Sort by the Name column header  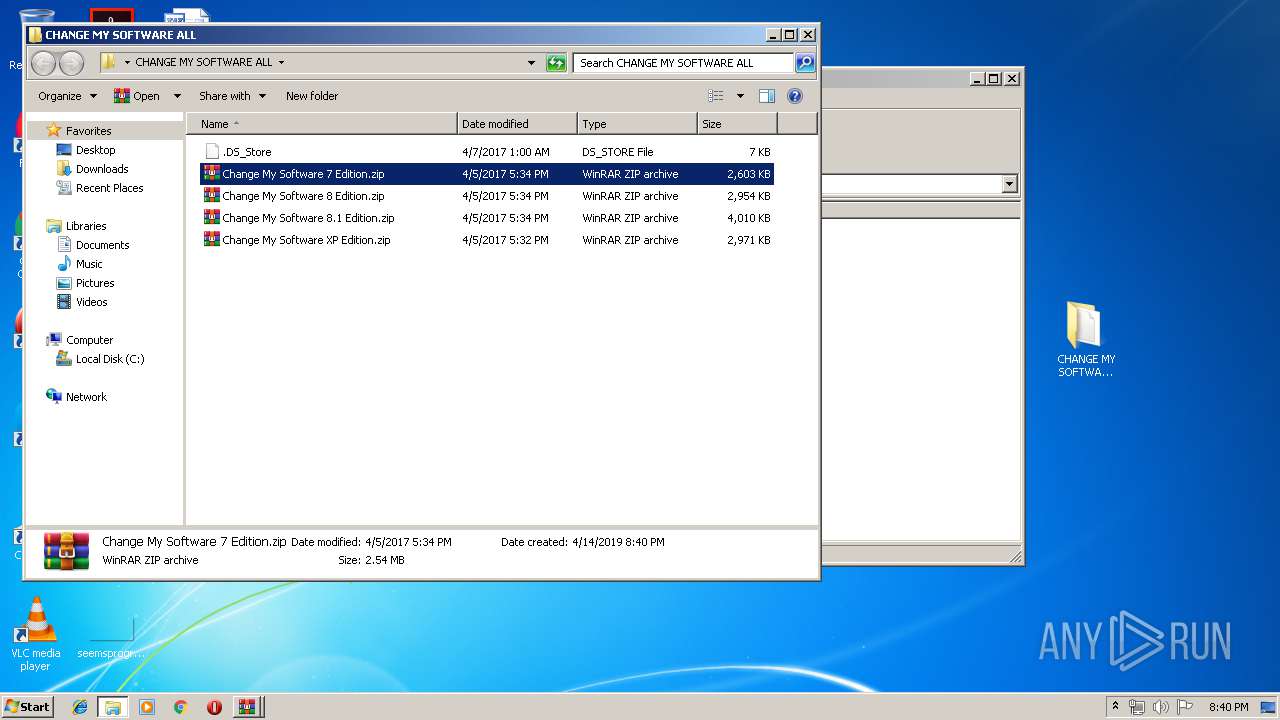[x=322, y=124]
